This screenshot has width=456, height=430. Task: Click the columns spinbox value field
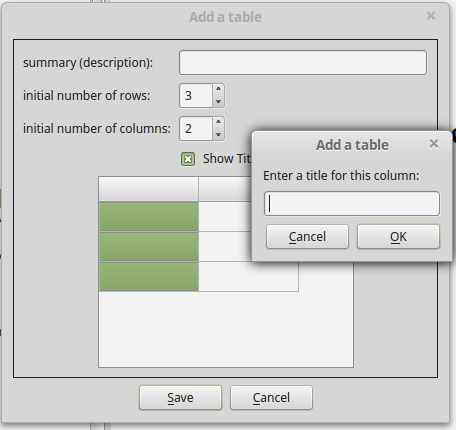pyautogui.click(x=196, y=129)
